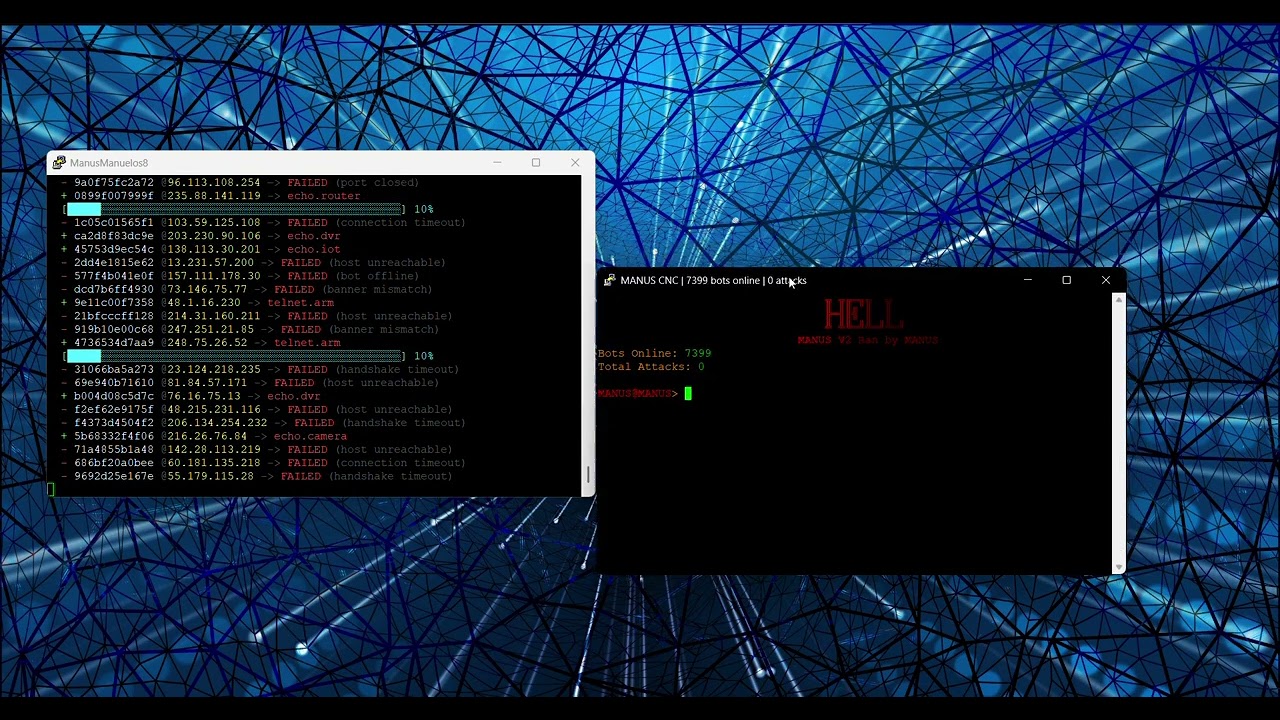The width and height of the screenshot is (1280, 720).
Task: Click the PuTTY icon in MANUS CNC title bar
Action: tap(610, 280)
